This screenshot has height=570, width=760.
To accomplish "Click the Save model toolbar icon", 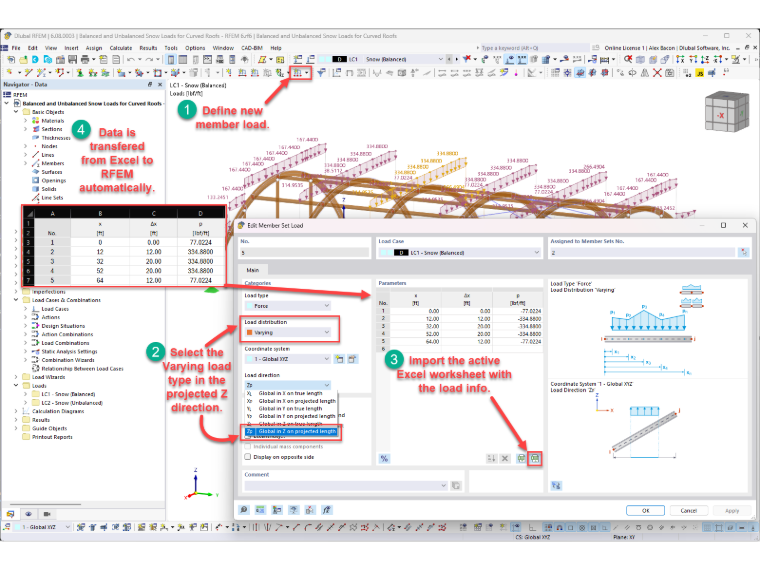I will coord(72,59).
